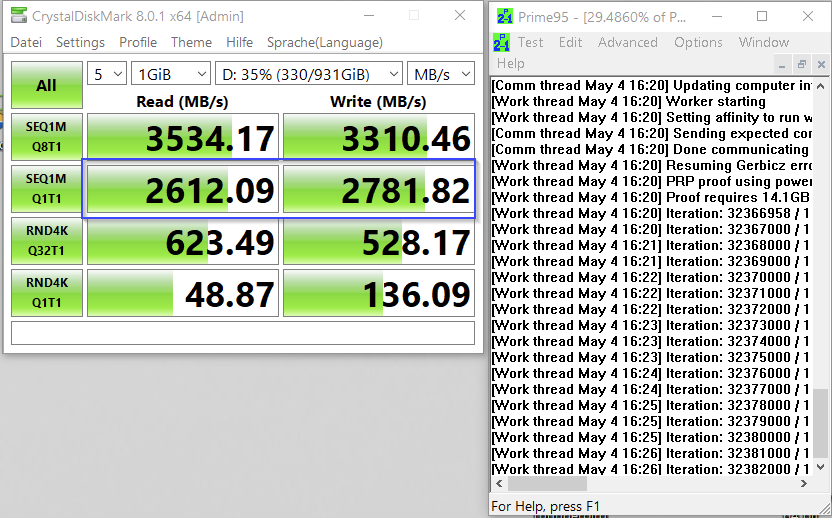Minimize the inner Prime95 worker window
Viewport: 832px width, 518px height.
[x=782, y=65]
